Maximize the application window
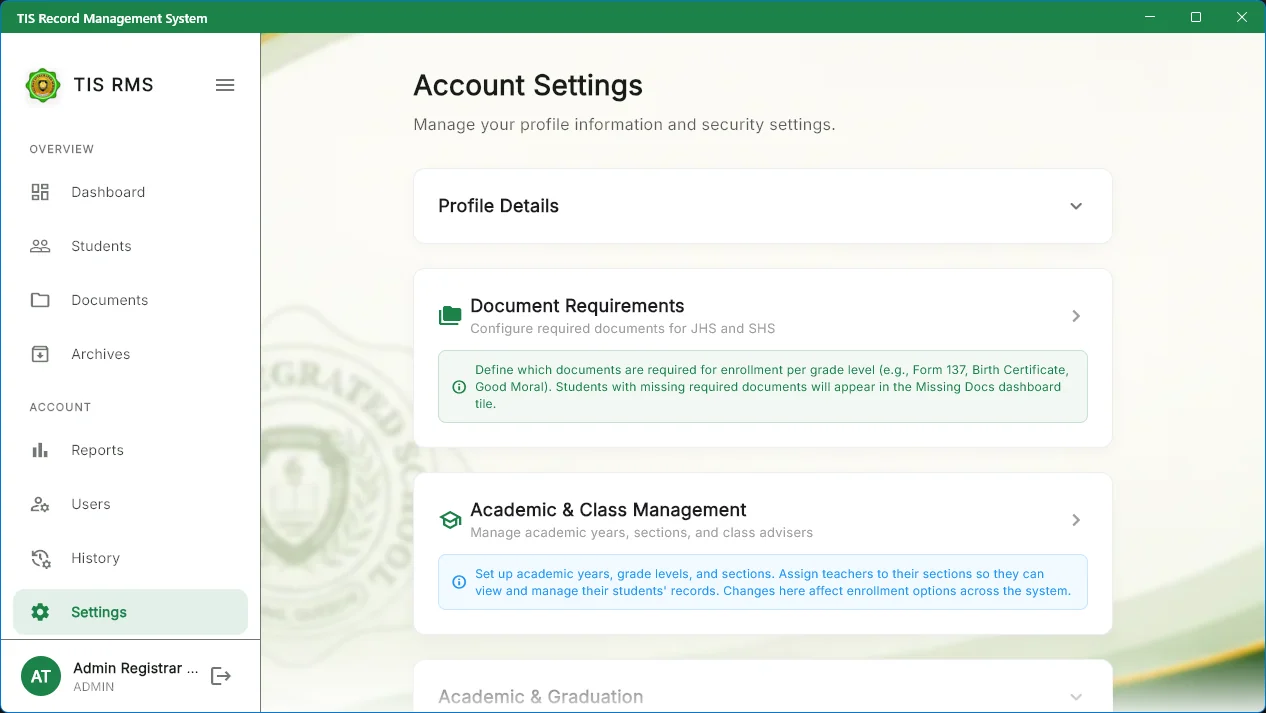The width and height of the screenshot is (1266, 713). 1196,17
